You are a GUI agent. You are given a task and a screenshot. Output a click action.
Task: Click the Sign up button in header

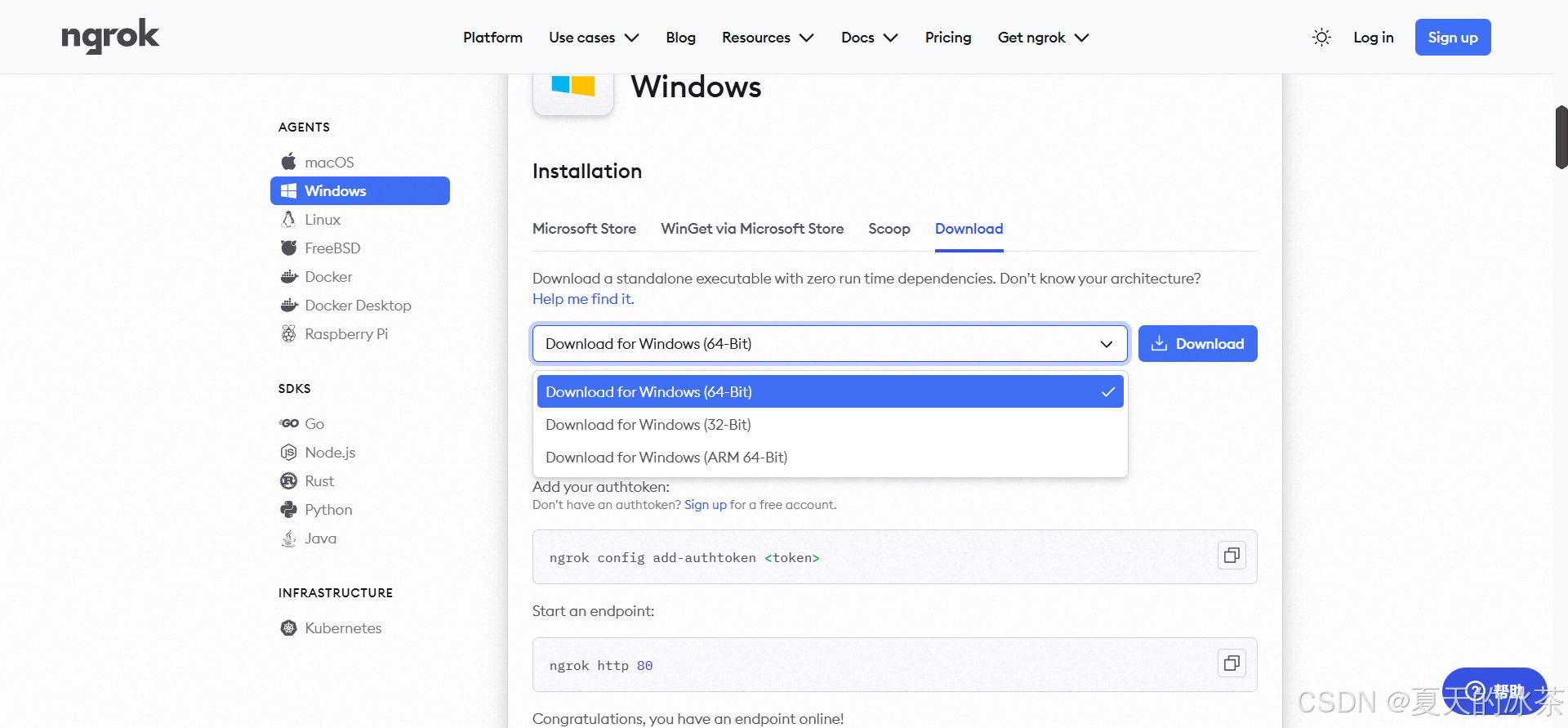[1453, 38]
